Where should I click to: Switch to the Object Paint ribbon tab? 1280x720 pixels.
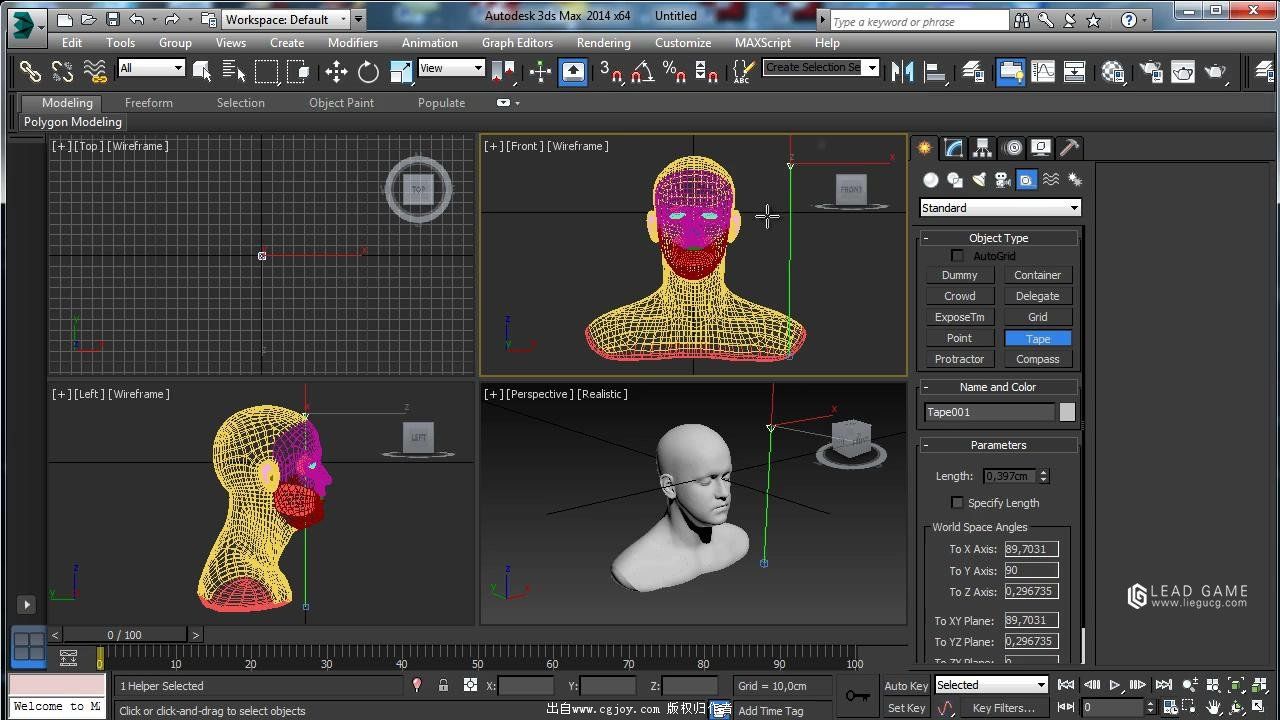pyautogui.click(x=341, y=103)
